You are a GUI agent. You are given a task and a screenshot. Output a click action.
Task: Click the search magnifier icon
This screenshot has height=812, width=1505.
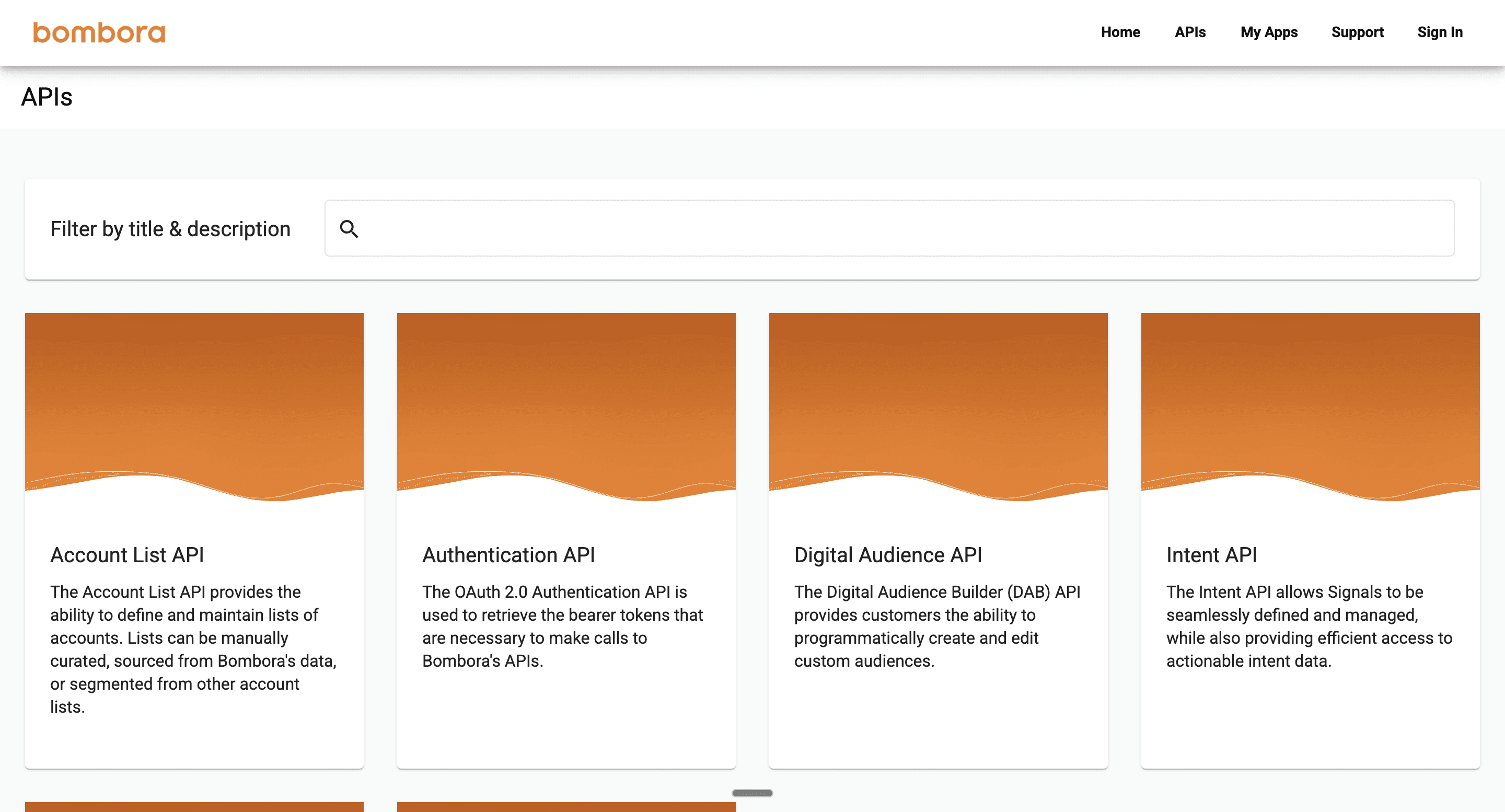tap(349, 228)
